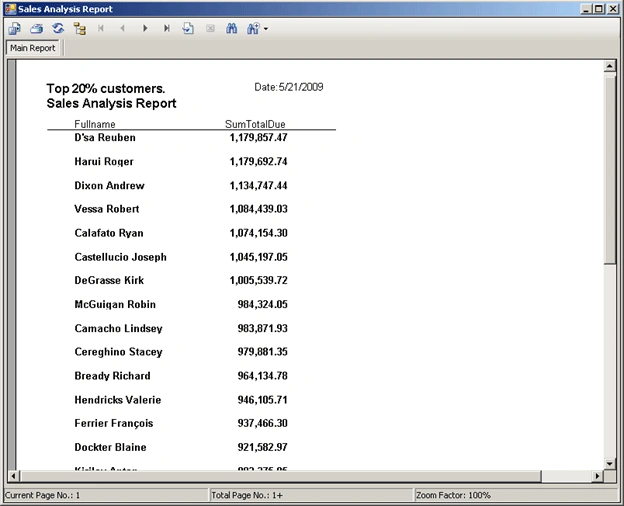Select the name McGuigan Robin
This screenshot has height=506, width=624.
click(x=115, y=305)
